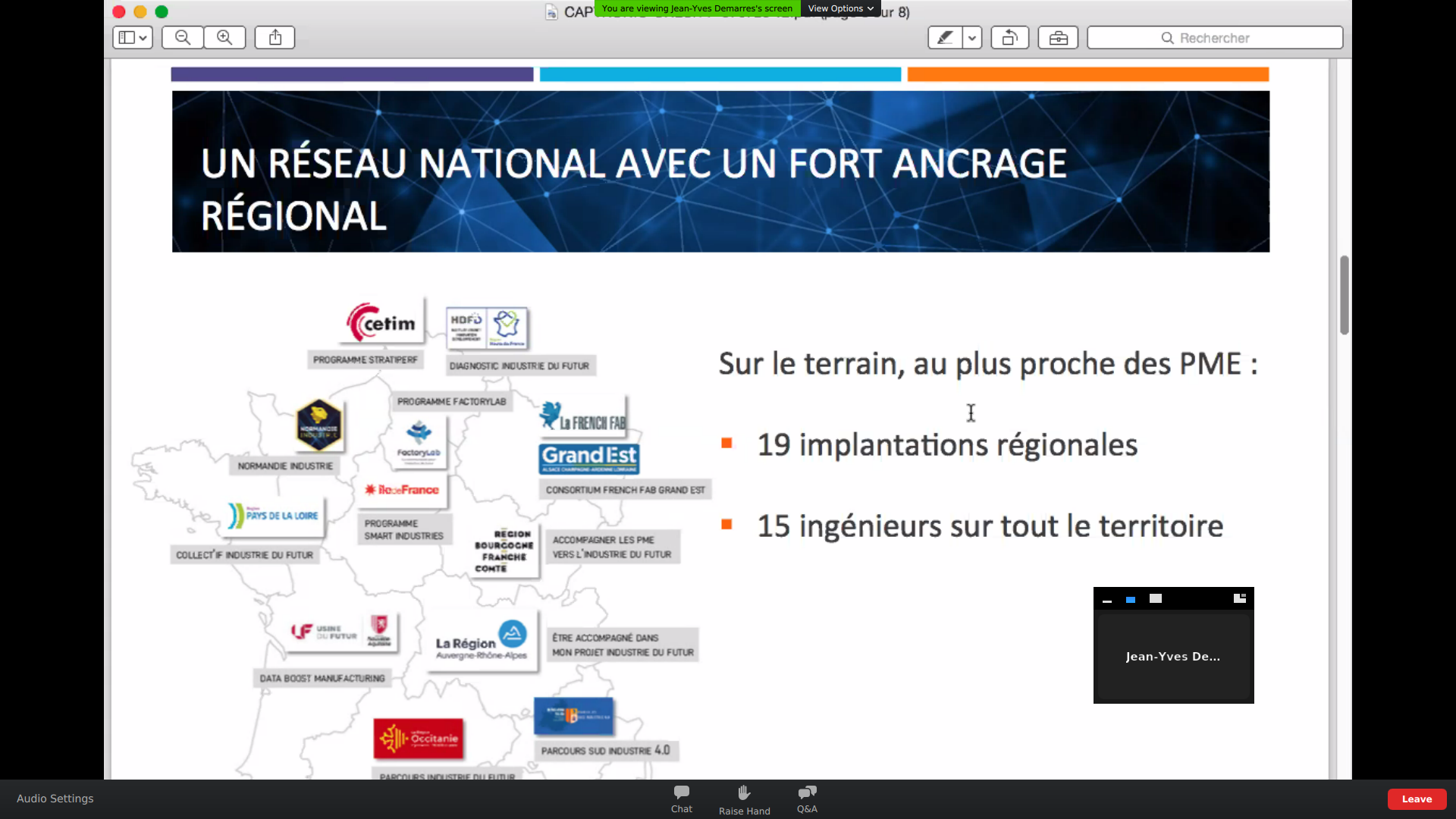This screenshot has width=1456, height=819.
Task: Click the Grand Est logo
Action: coord(589,458)
